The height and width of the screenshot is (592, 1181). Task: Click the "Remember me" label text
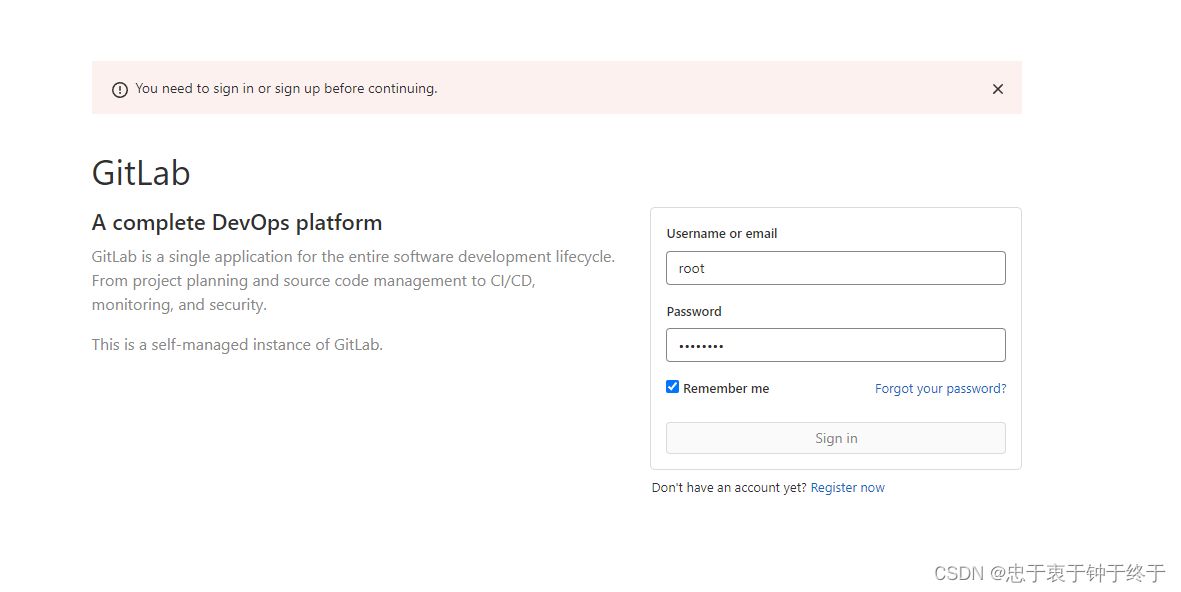[726, 389]
